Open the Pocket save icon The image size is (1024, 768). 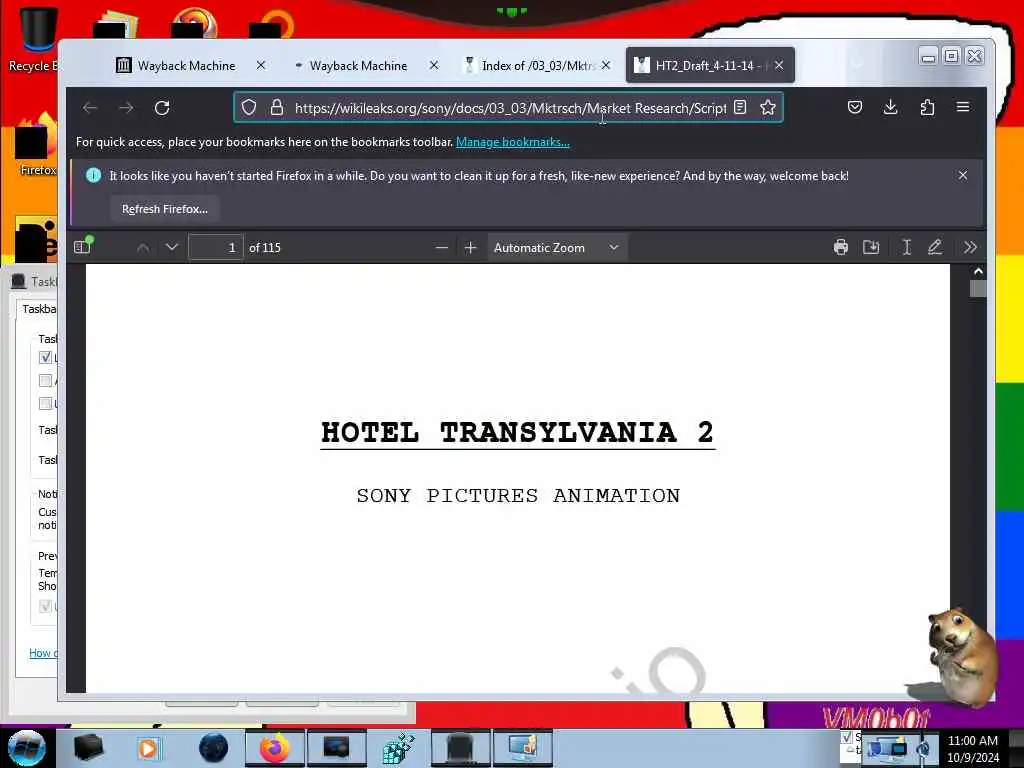pos(855,107)
